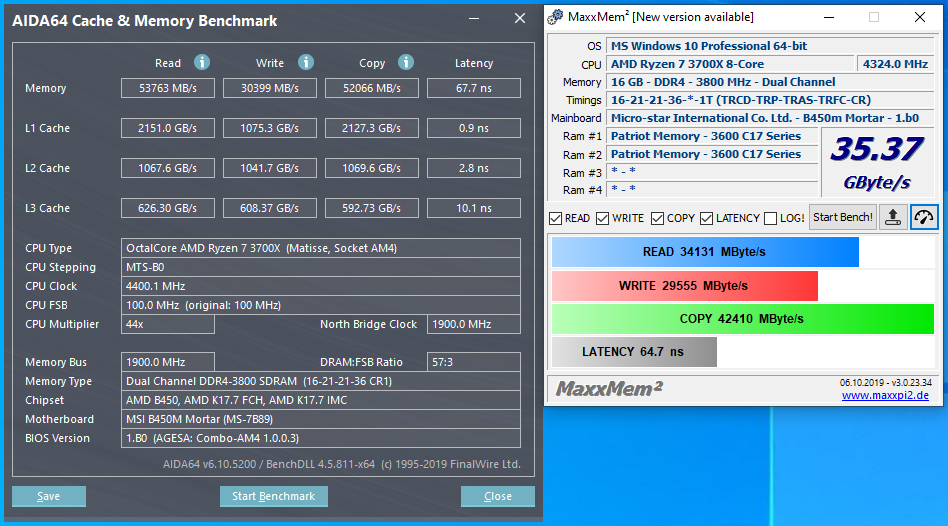Viewport: 948px width, 526px height.
Task: Click the READ 34131 MByte/s bar
Action: (x=705, y=252)
